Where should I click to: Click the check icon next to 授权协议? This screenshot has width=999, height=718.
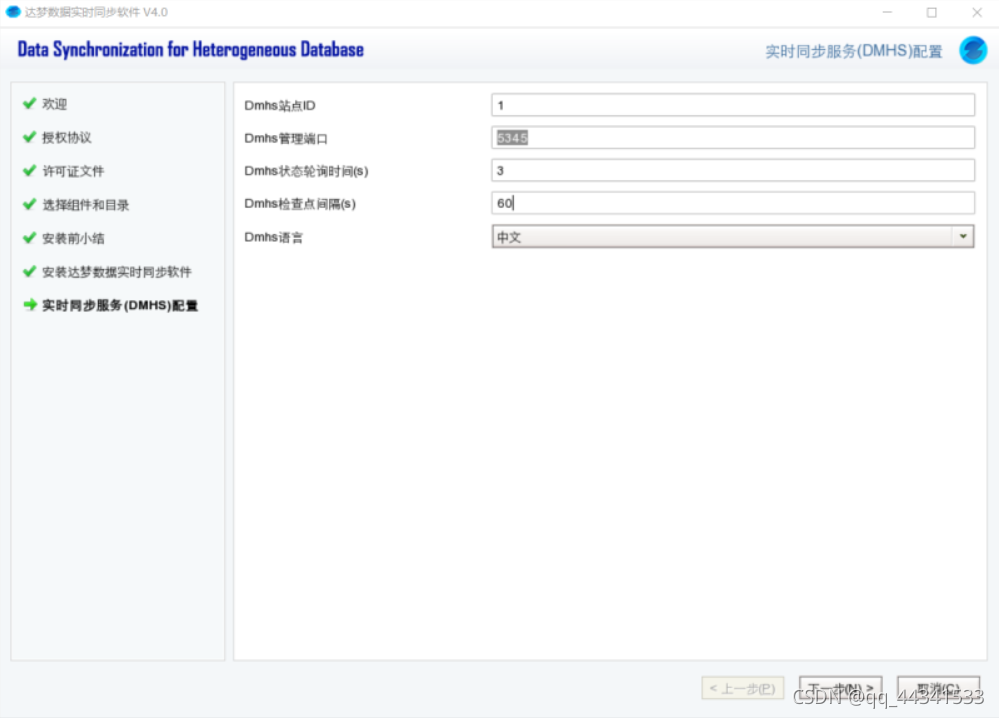pos(29,137)
